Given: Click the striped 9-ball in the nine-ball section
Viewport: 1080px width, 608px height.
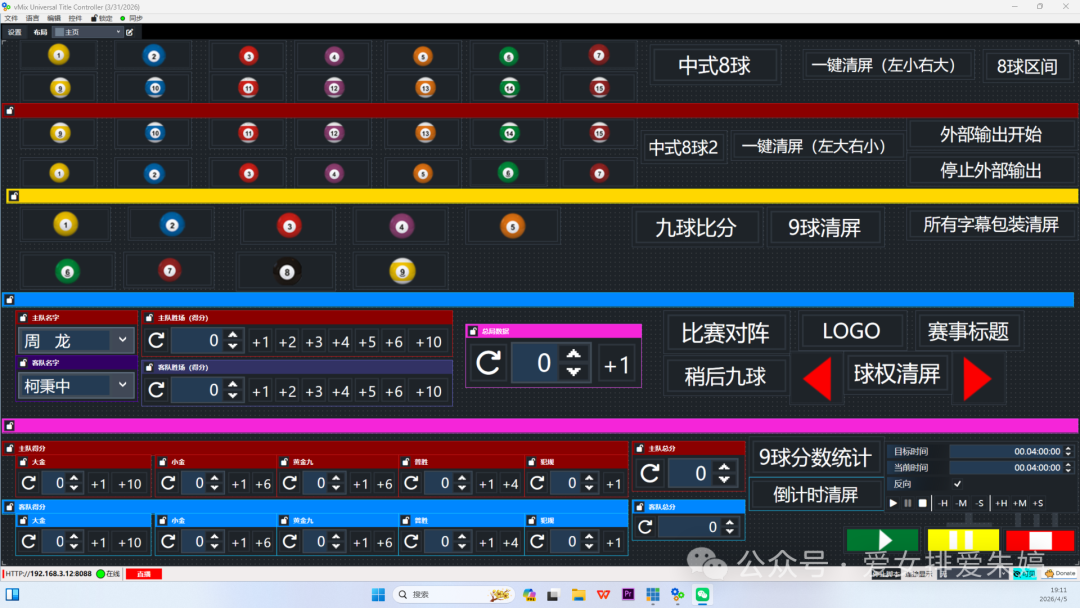Looking at the screenshot, I should [x=400, y=270].
